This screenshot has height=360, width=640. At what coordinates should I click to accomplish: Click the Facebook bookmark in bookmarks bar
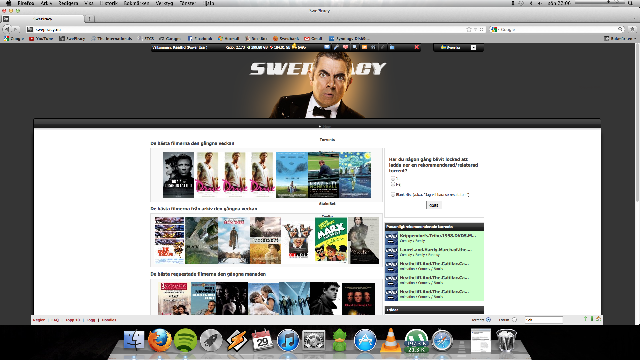coord(200,38)
